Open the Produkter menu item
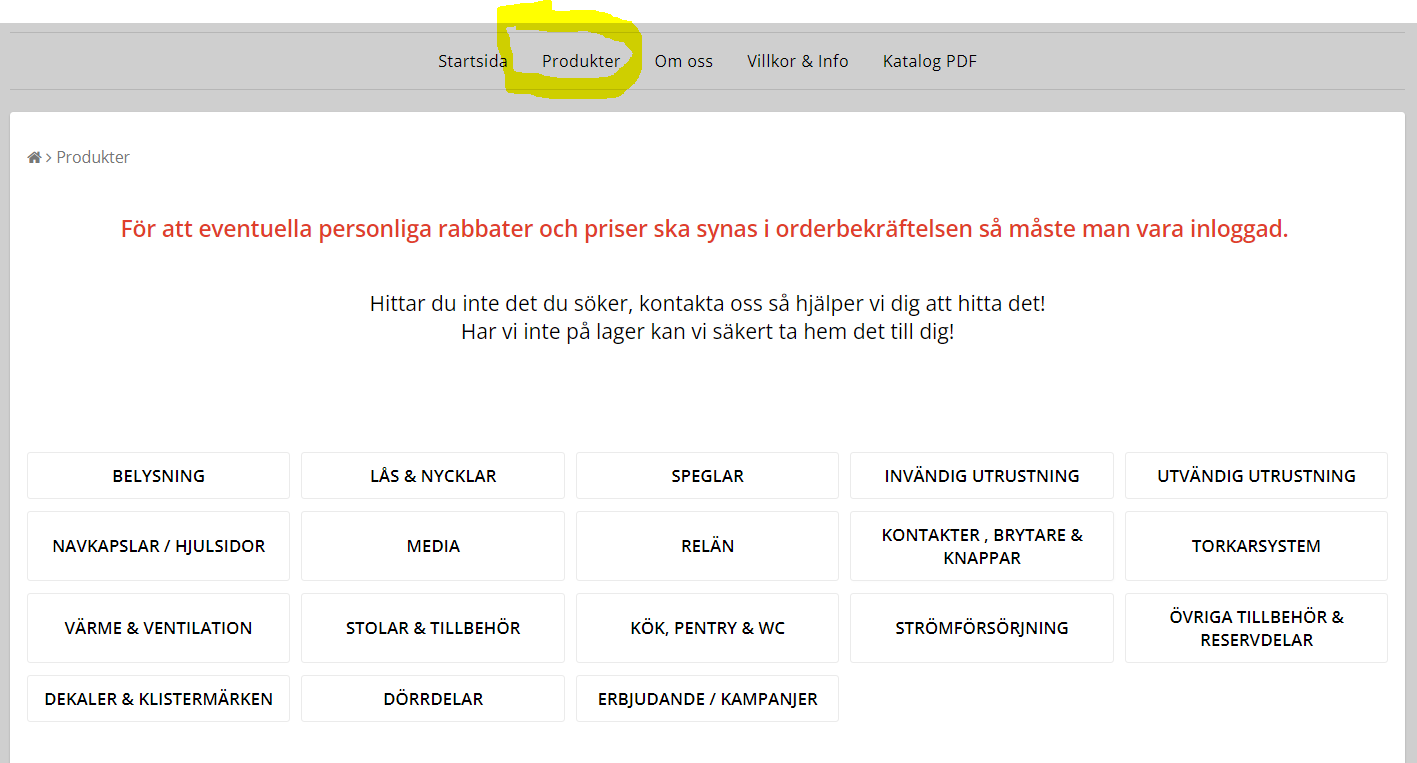 point(581,61)
